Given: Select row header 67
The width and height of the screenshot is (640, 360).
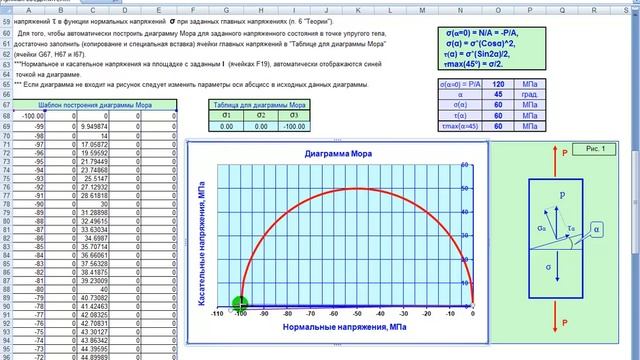Looking at the screenshot, I should [6, 105].
